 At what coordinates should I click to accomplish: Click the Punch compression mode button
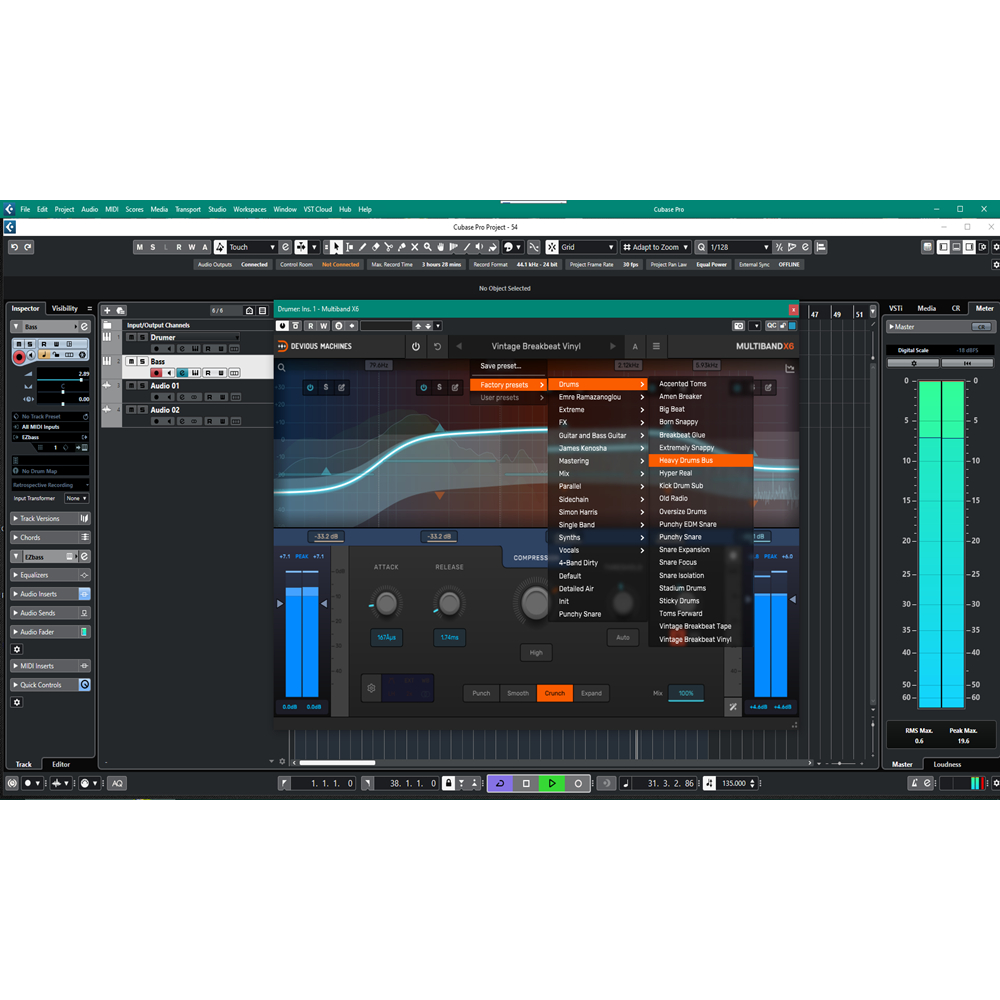click(481, 693)
